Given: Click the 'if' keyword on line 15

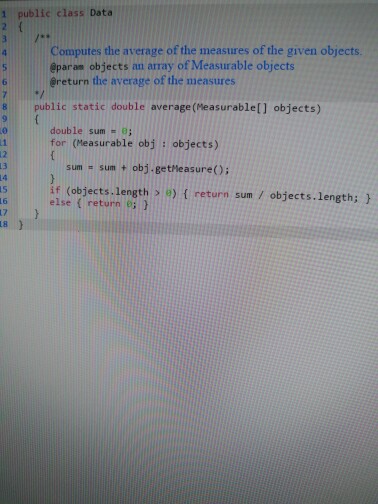Looking at the screenshot, I should [x=55, y=190].
